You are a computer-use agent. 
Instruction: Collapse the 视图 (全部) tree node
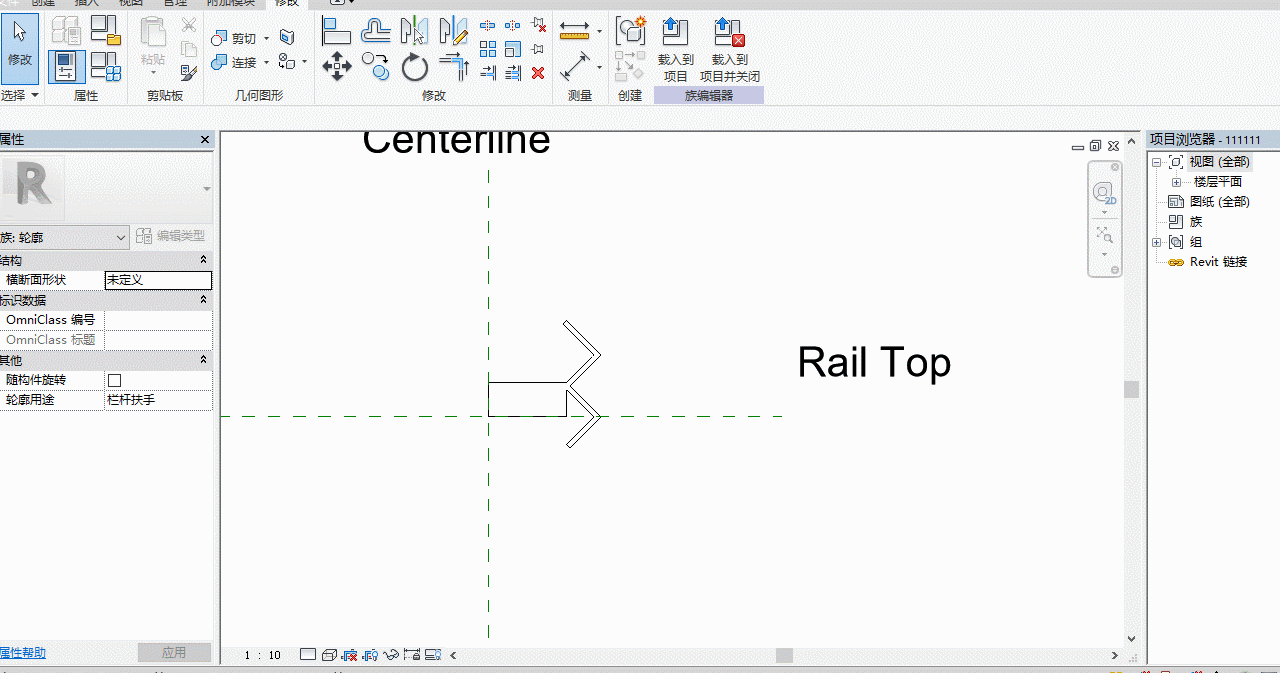pos(1157,162)
